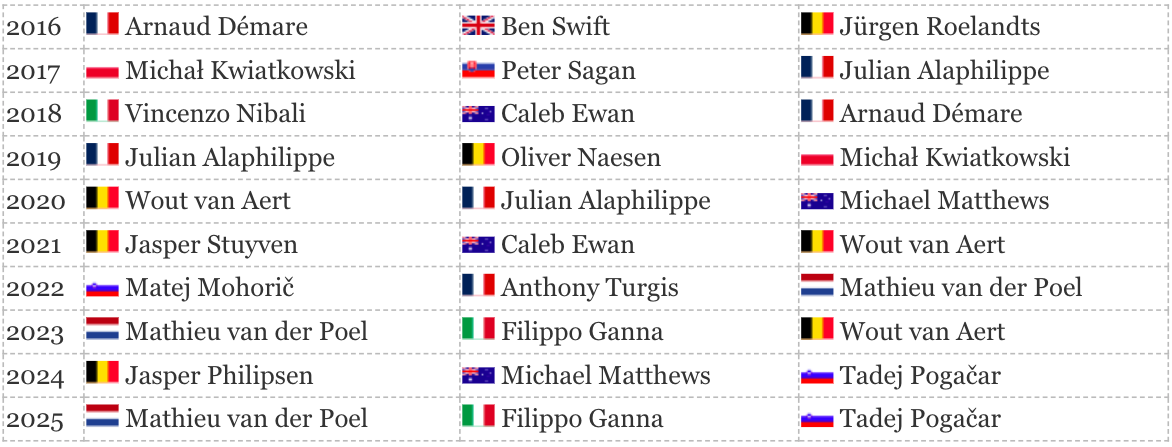Click the 2022 year cell
Screen dimensions: 1172x447
click(34, 288)
